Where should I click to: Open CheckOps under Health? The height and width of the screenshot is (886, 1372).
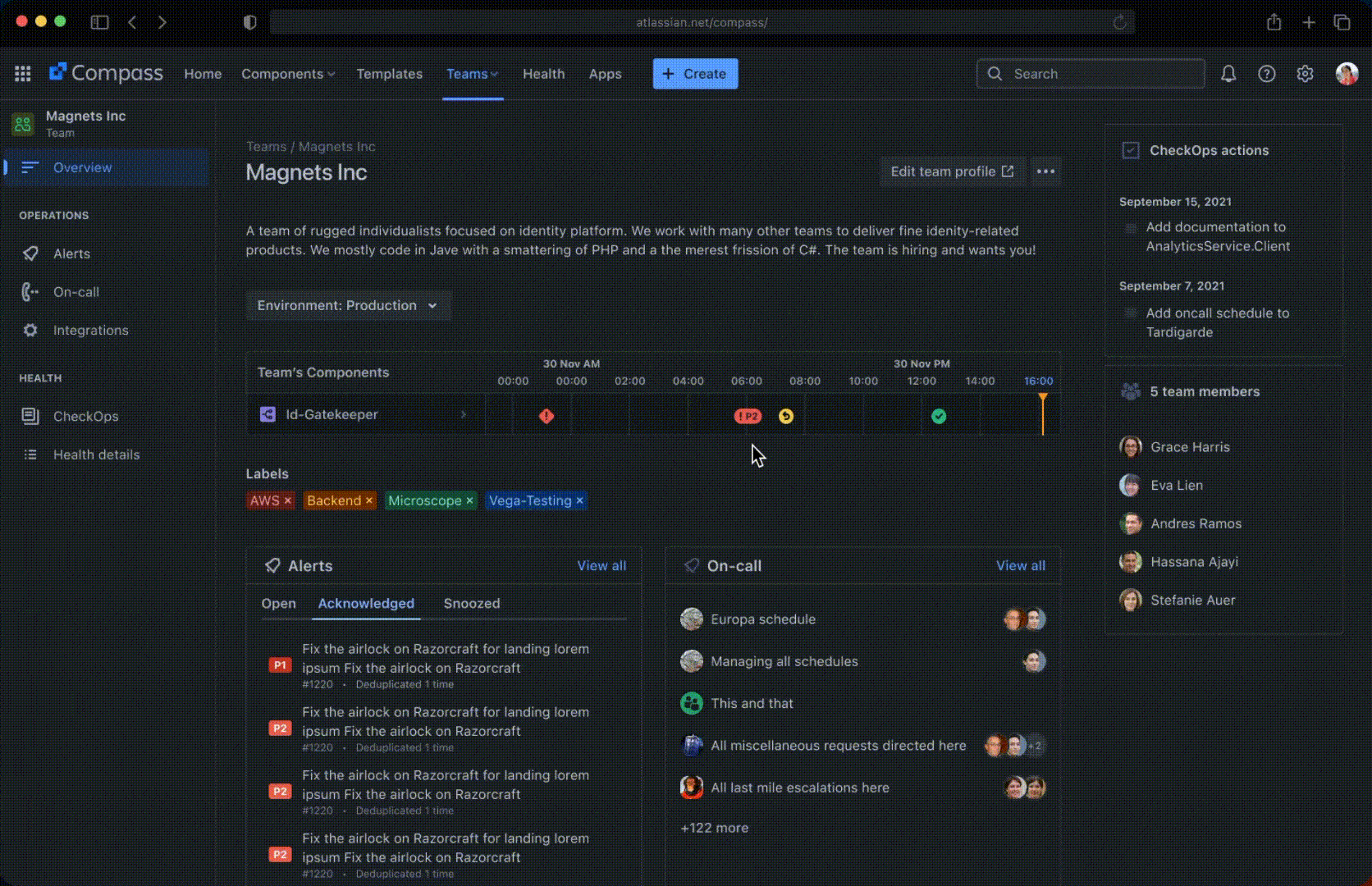pos(85,416)
